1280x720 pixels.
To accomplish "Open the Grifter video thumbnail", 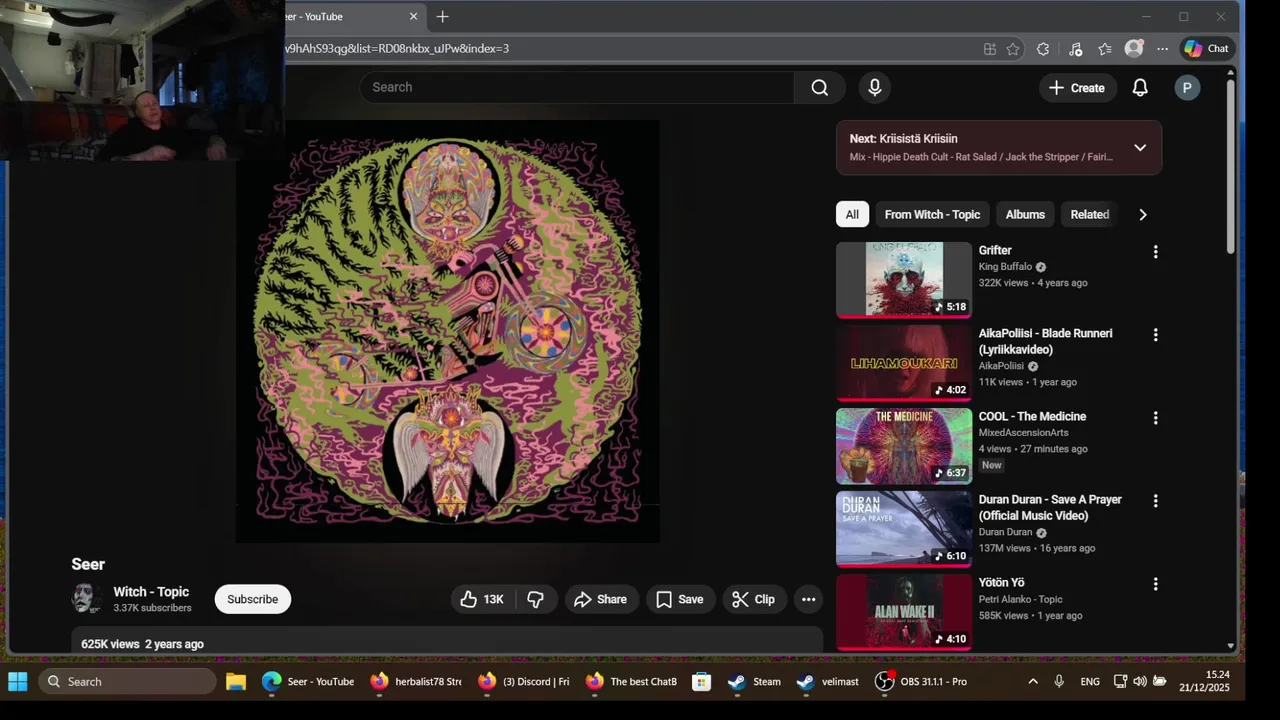I will pyautogui.click(x=904, y=280).
